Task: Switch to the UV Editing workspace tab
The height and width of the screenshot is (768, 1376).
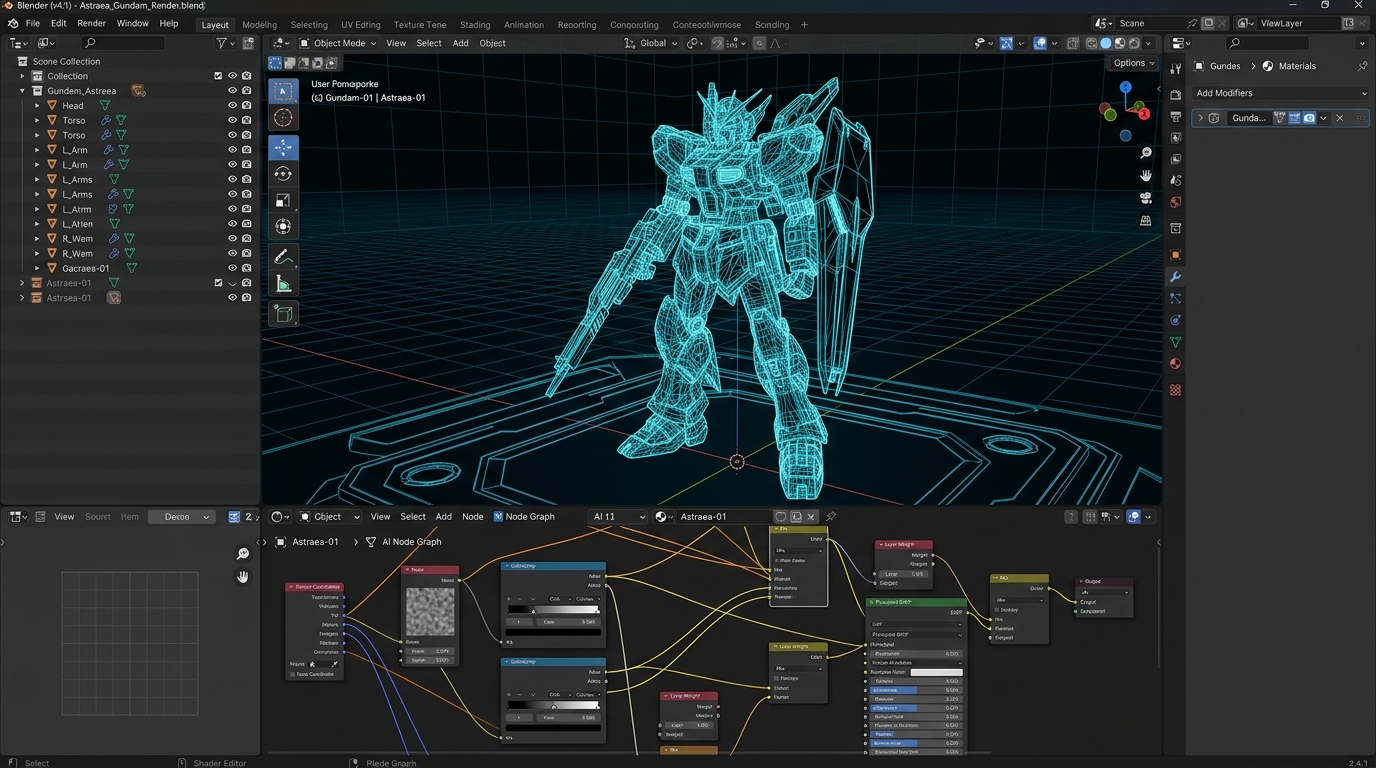Action: (x=361, y=25)
